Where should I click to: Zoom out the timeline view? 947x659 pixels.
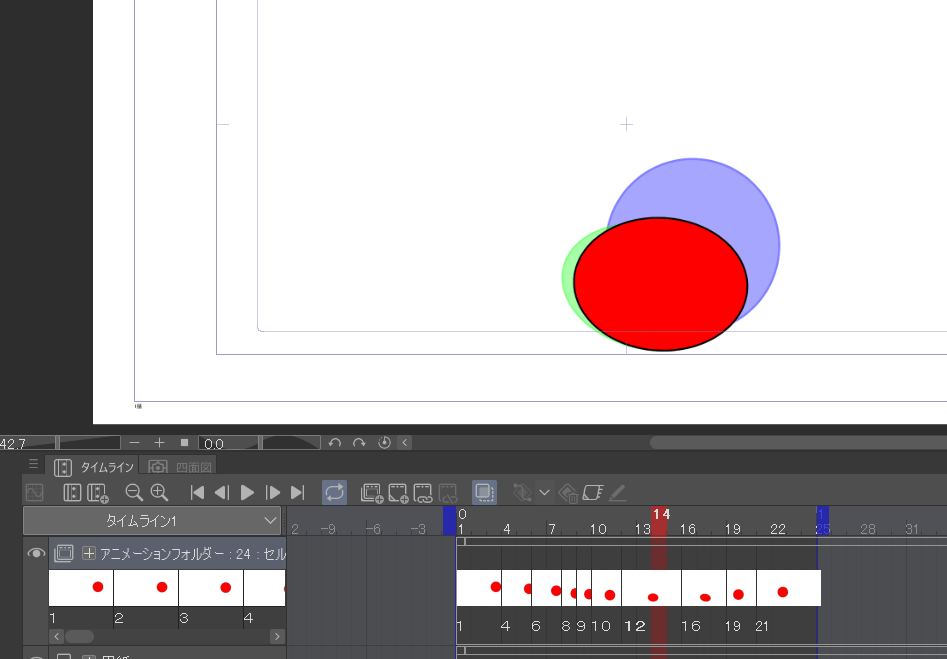[x=133, y=492]
